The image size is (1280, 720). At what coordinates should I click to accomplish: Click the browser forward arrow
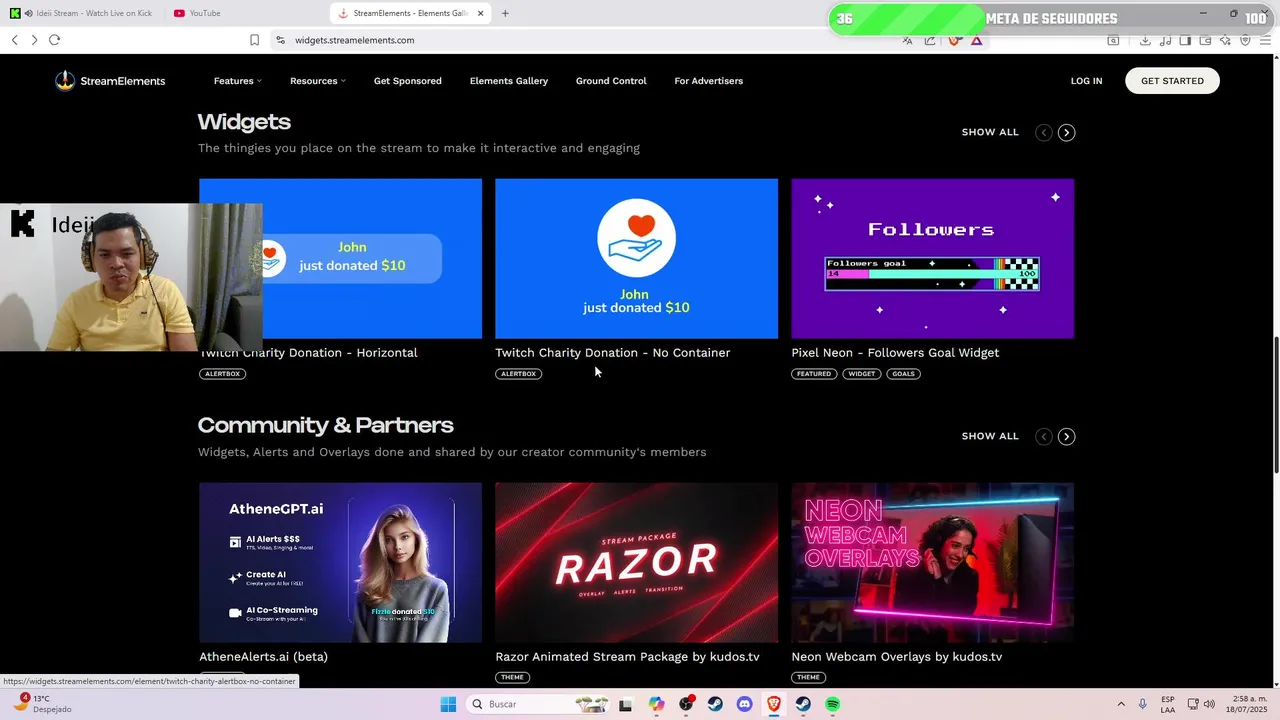click(x=34, y=40)
